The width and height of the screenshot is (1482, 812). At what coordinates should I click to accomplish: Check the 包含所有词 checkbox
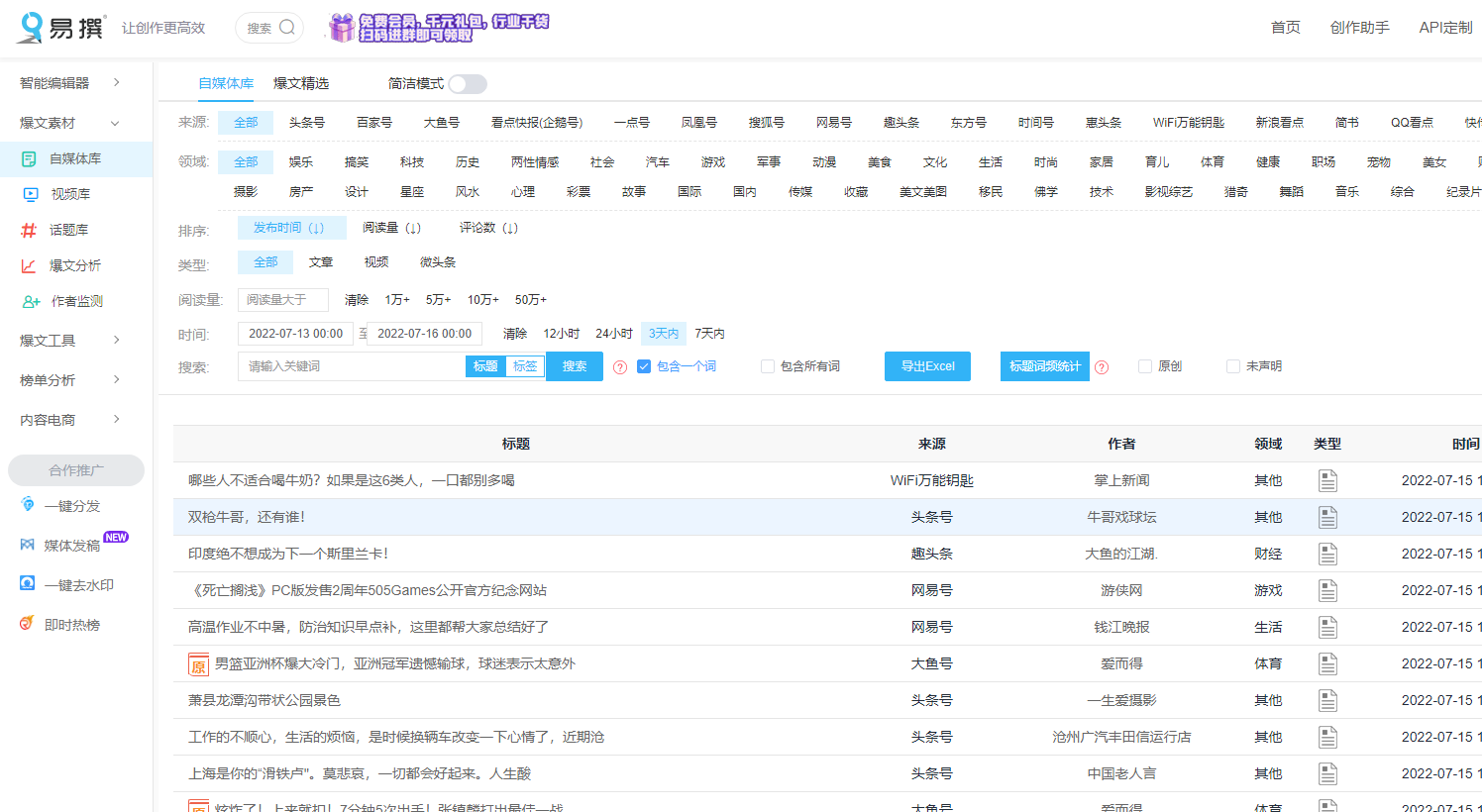768,366
